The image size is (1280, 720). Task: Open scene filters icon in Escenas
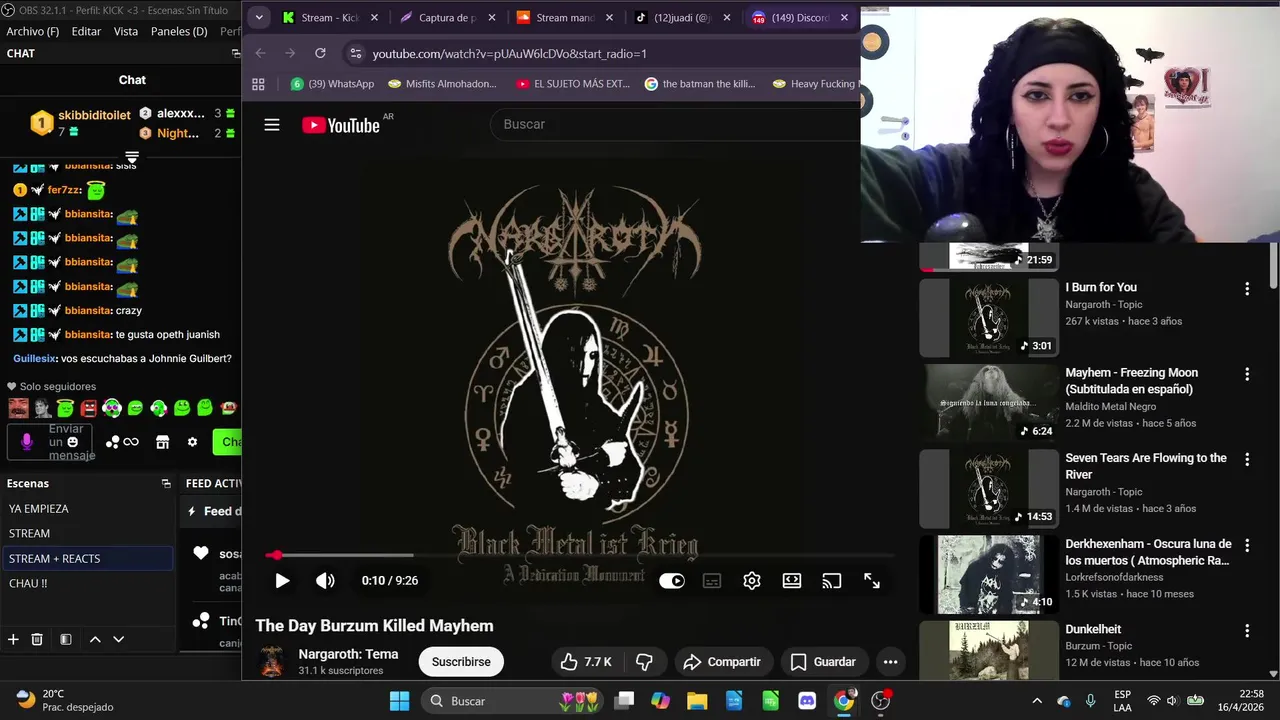65,639
